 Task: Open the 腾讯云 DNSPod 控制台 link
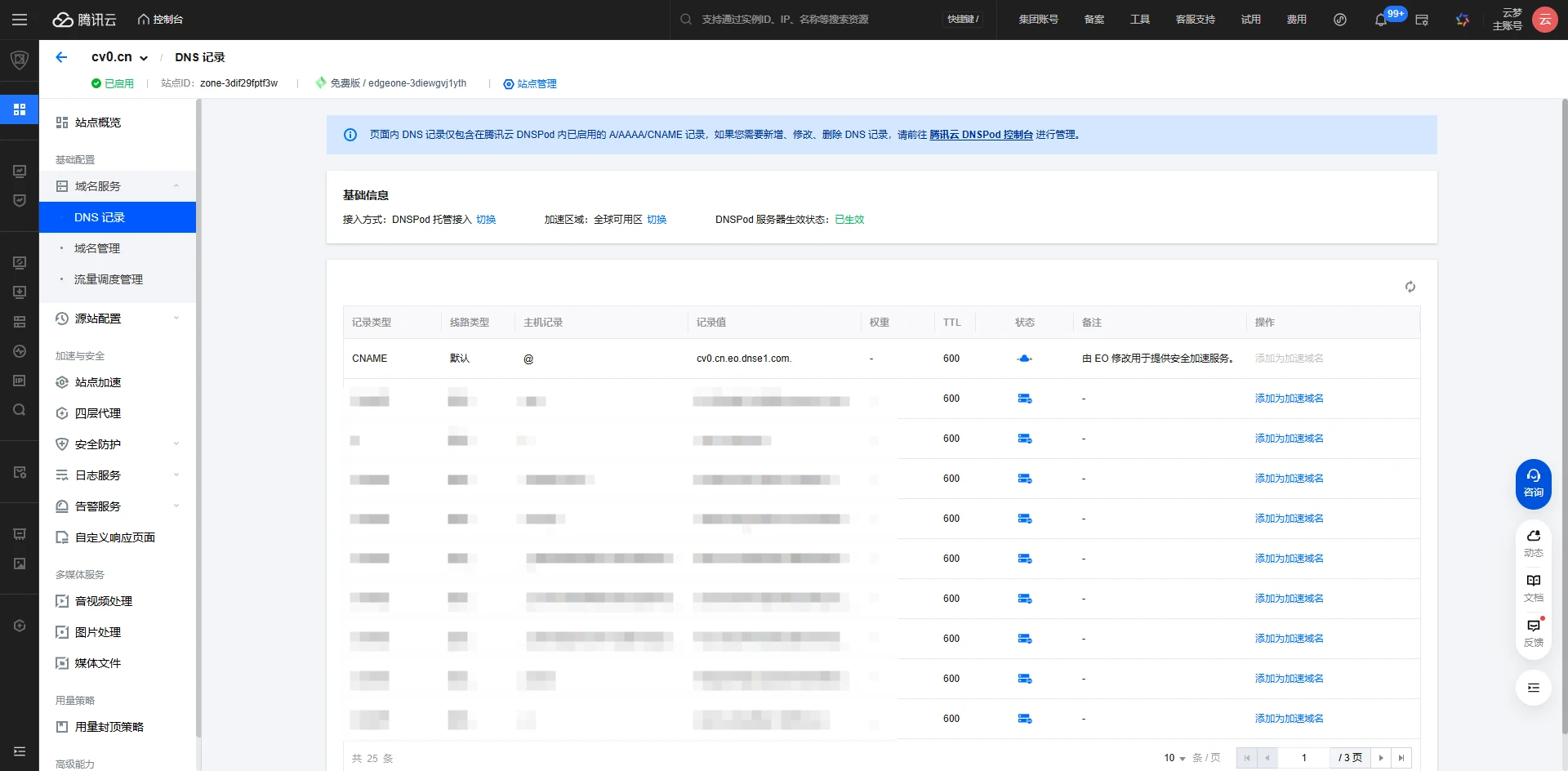tap(981, 135)
